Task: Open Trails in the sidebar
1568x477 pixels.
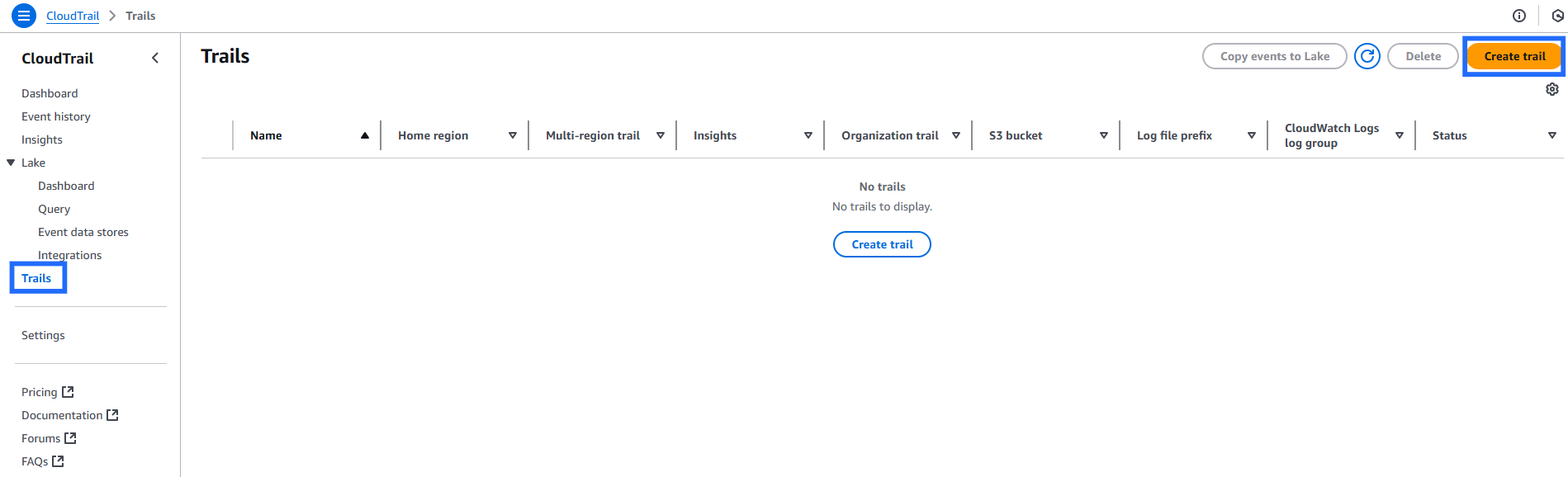Action: [x=36, y=278]
